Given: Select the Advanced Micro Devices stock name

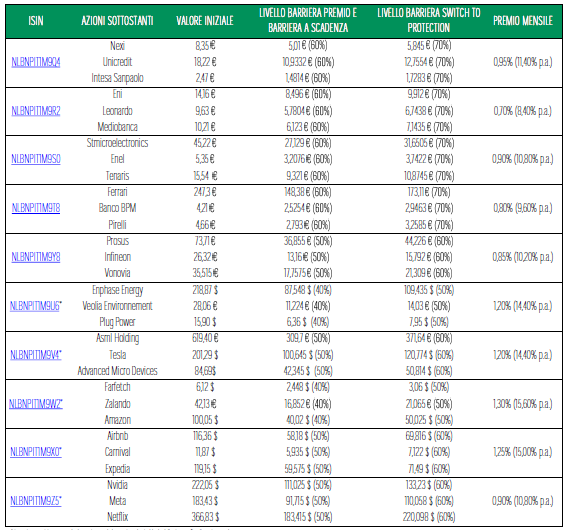Looking at the screenshot, I should [117, 371].
